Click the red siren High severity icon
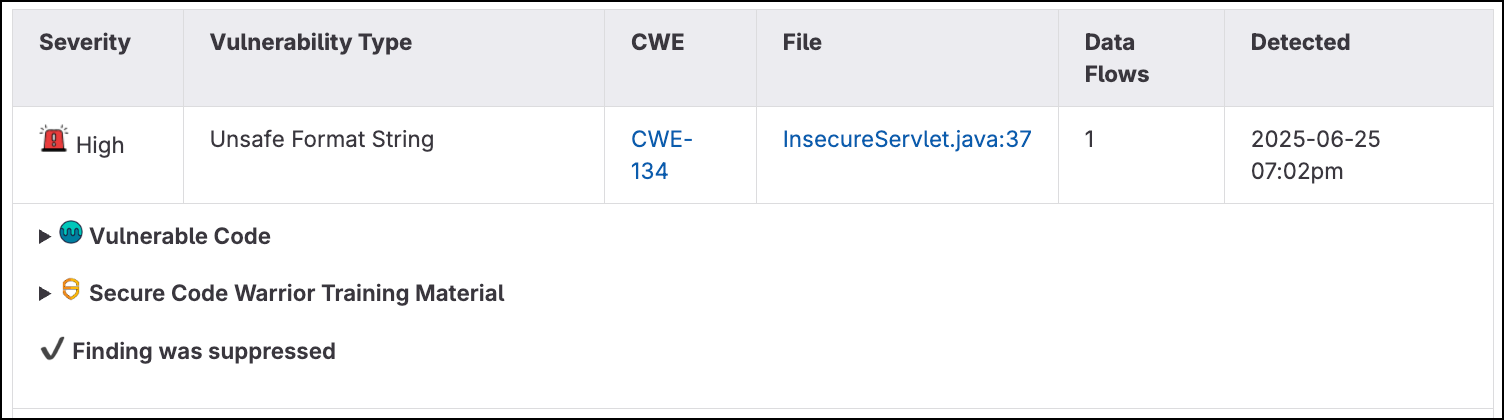This screenshot has height=420, width=1504. click(x=53, y=139)
